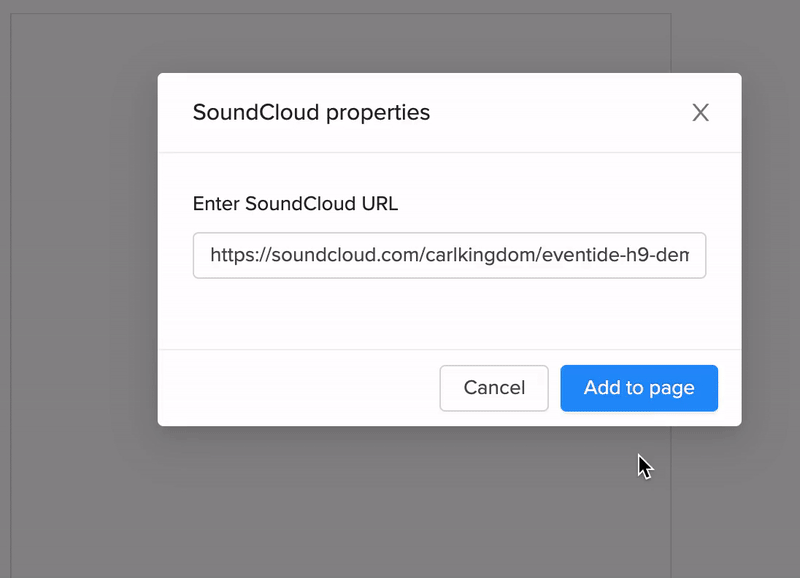Viewport: 800px width, 578px height.
Task: Click dimmed page area above the dialog
Action: [400, 40]
